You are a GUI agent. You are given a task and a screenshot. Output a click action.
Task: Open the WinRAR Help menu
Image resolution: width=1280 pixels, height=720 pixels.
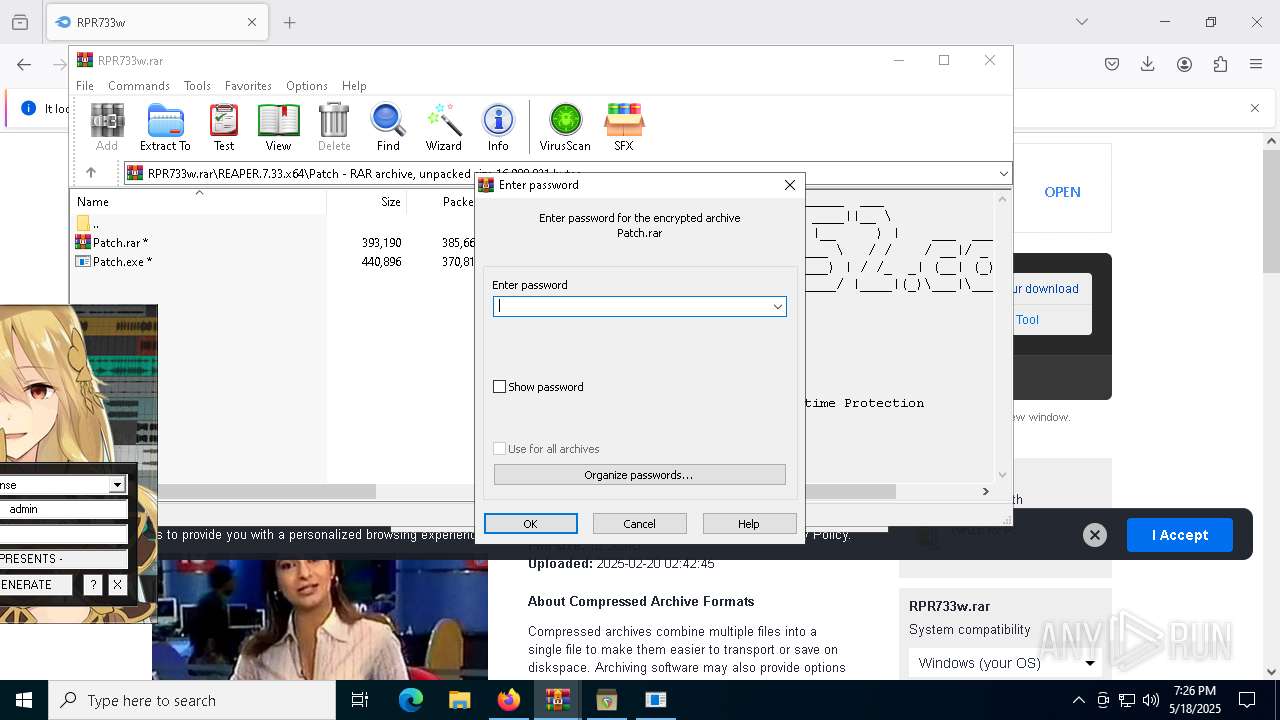click(x=354, y=86)
